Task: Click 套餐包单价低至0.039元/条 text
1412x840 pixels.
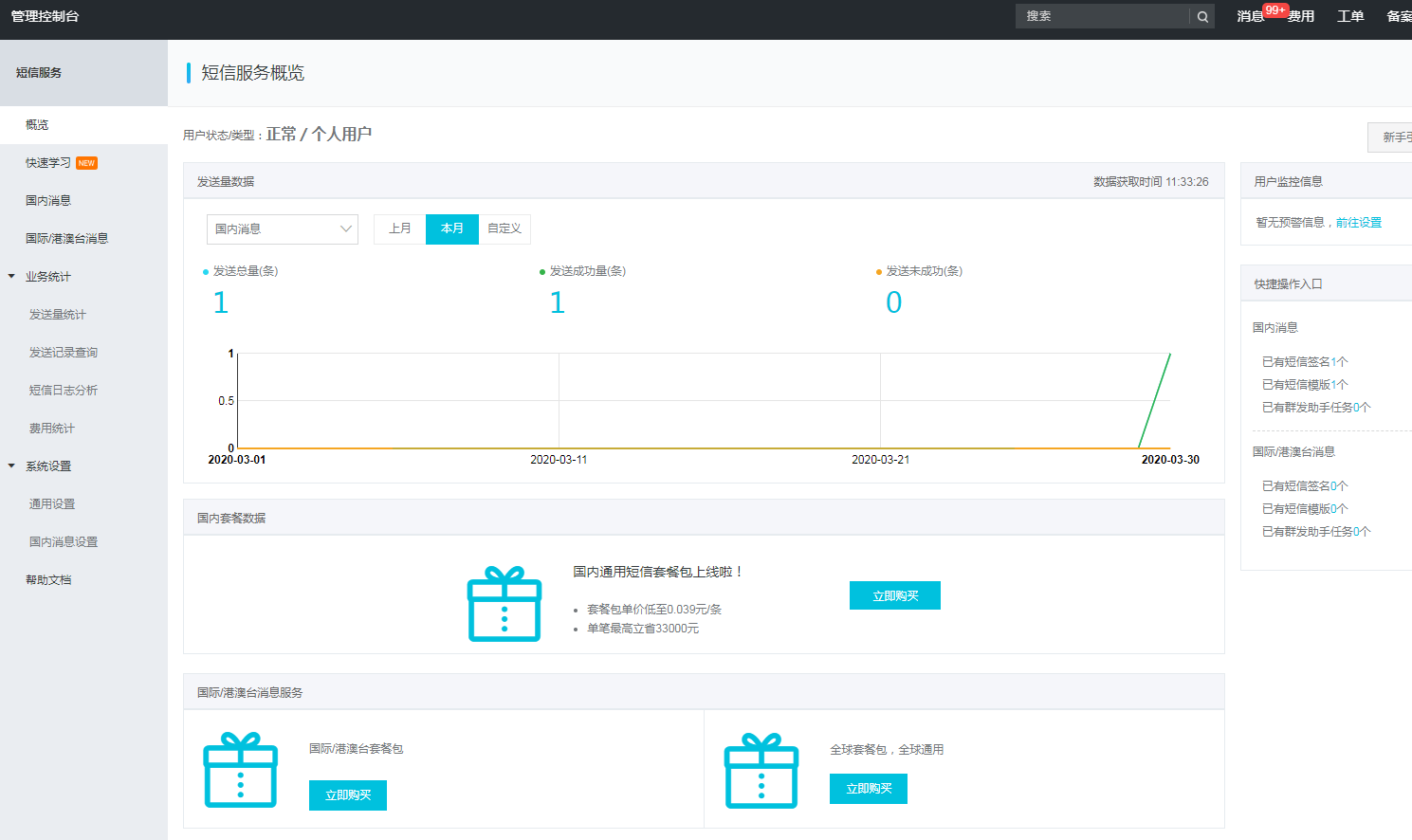Action: [654, 610]
